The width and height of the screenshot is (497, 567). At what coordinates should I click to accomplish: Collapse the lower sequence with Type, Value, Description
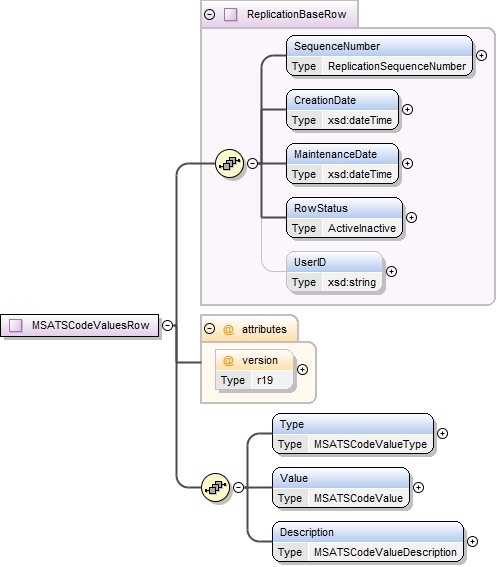click(238, 487)
